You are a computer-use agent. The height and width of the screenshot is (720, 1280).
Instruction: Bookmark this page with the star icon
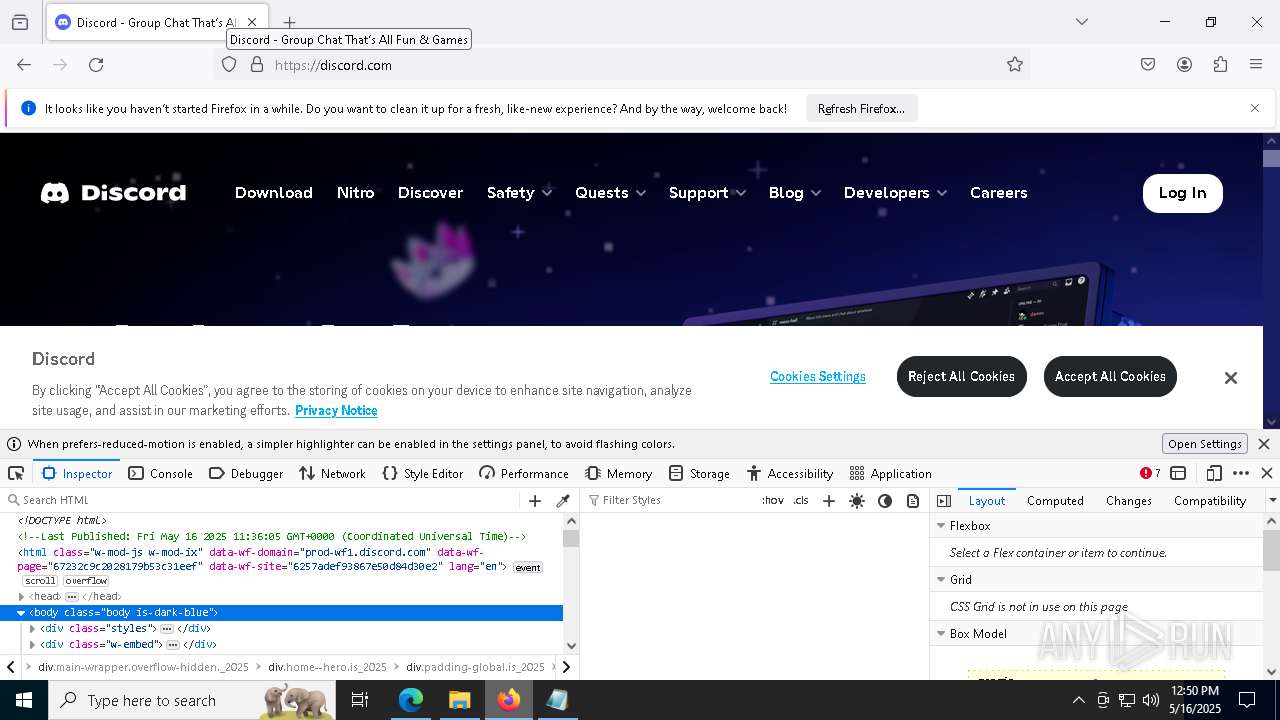click(1015, 65)
